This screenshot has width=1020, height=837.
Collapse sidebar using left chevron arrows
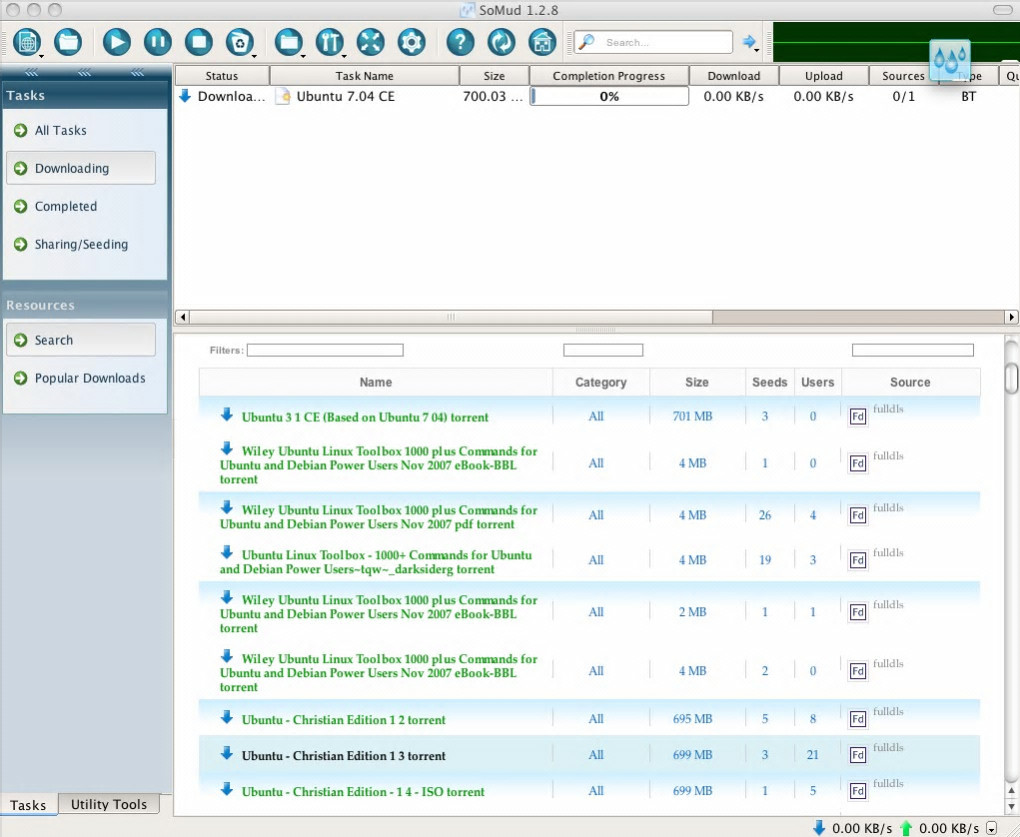(31, 72)
